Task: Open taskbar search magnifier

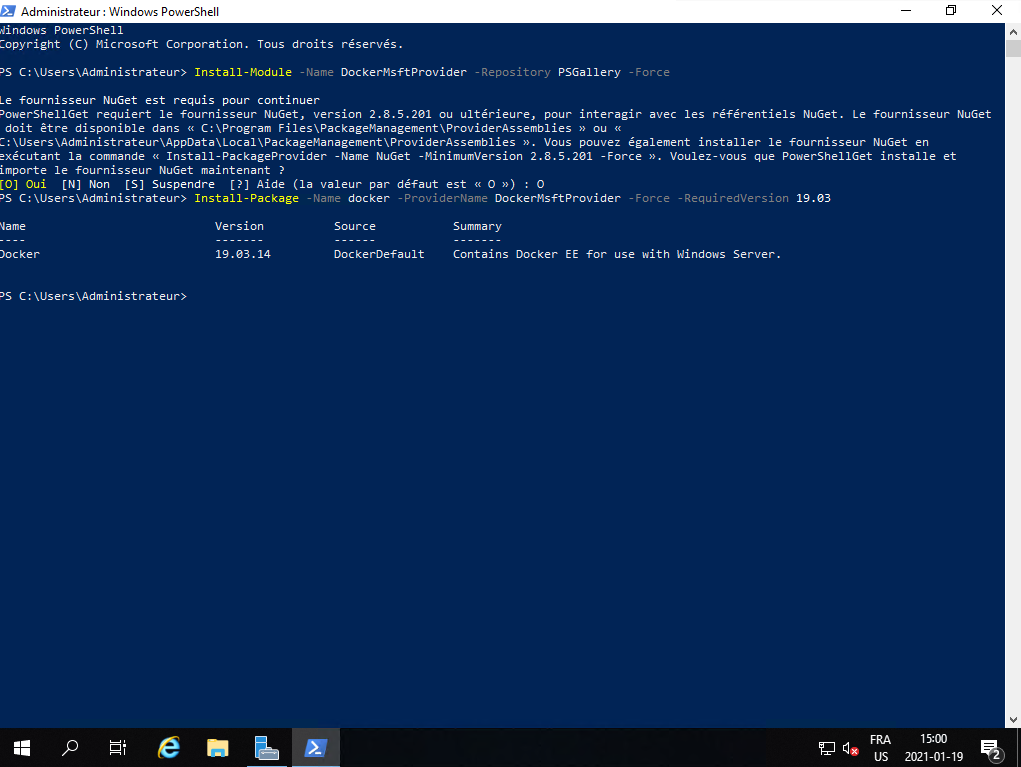Action: tap(70, 748)
